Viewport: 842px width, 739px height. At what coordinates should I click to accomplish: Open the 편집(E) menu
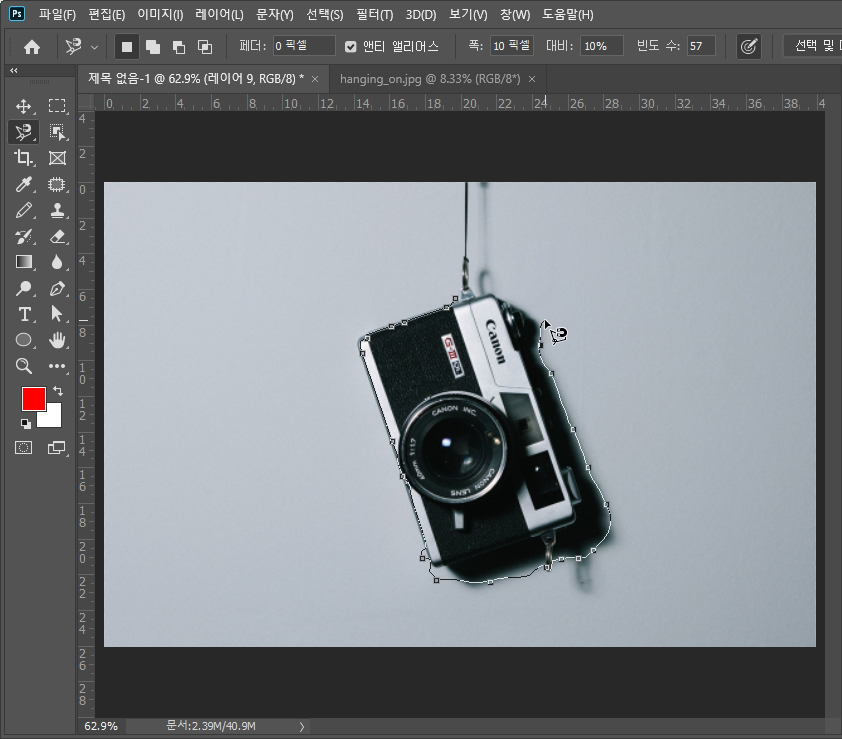click(106, 15)
